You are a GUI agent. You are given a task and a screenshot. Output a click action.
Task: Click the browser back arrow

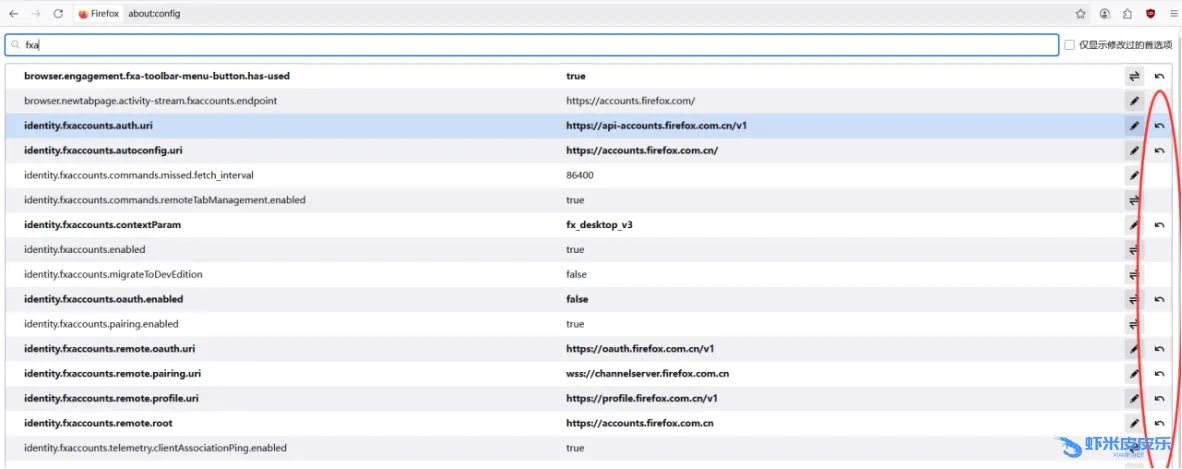[x=12, y=14]
